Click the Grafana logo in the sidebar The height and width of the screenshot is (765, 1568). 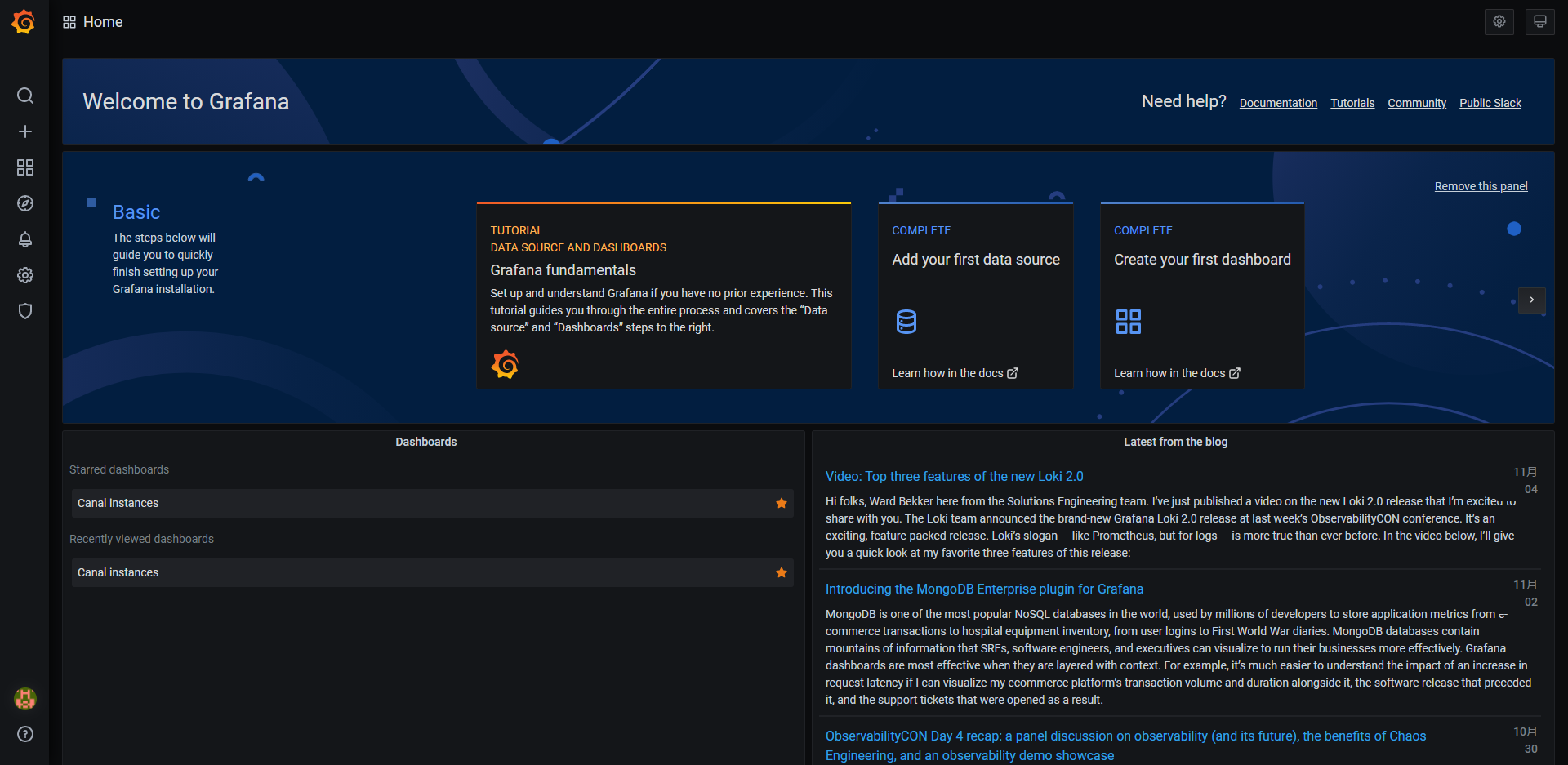tap(24, 22)
